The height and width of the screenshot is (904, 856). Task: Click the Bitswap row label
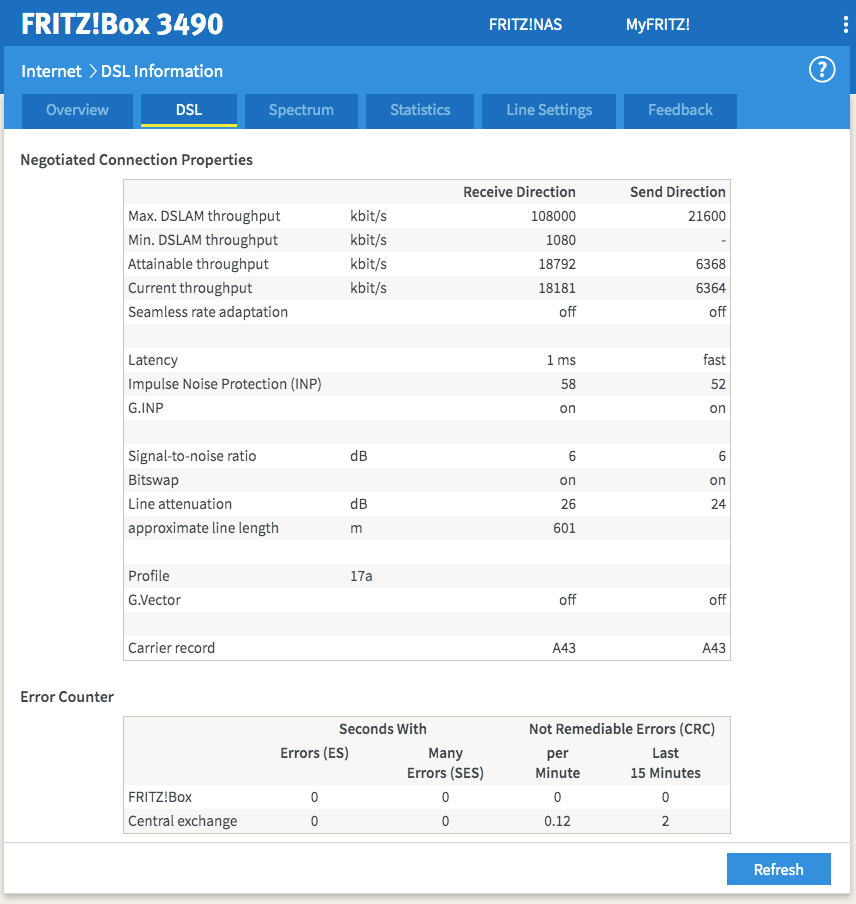(x=153, y=480)
